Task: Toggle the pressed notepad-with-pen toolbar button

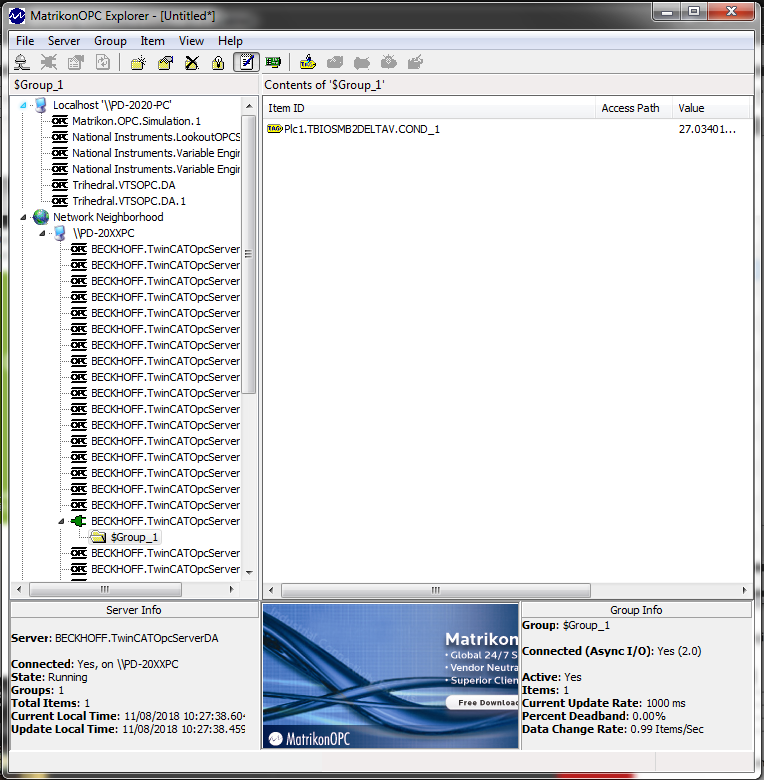Action: 246,62
